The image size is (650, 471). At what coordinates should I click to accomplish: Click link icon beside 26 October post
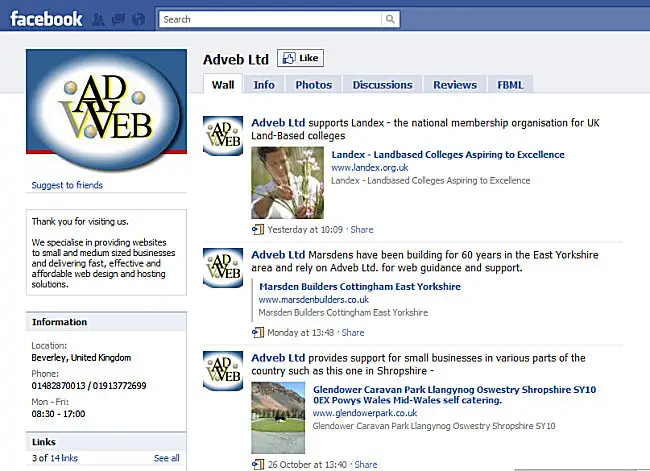tap(258, 464)
